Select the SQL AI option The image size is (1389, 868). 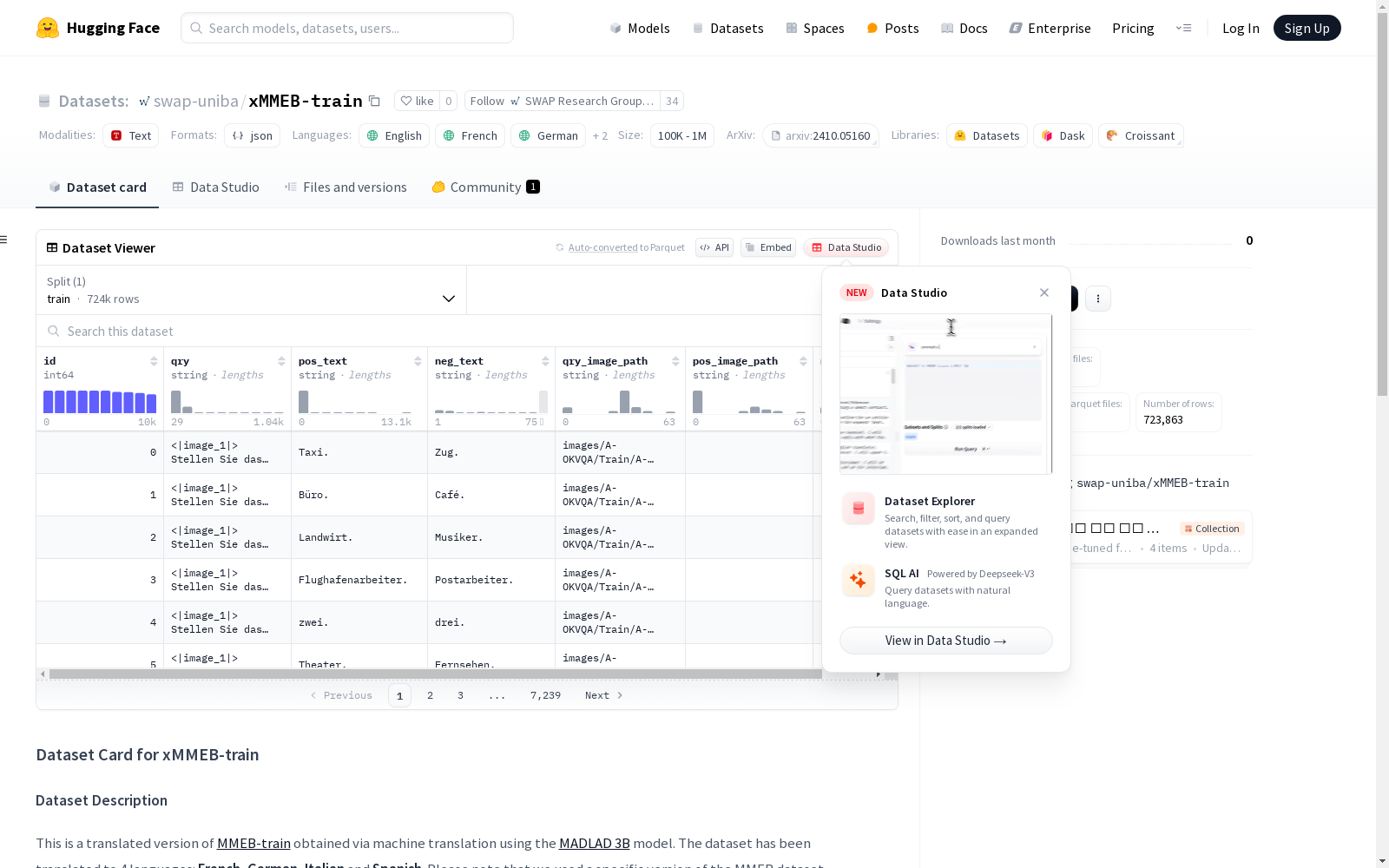946,588
